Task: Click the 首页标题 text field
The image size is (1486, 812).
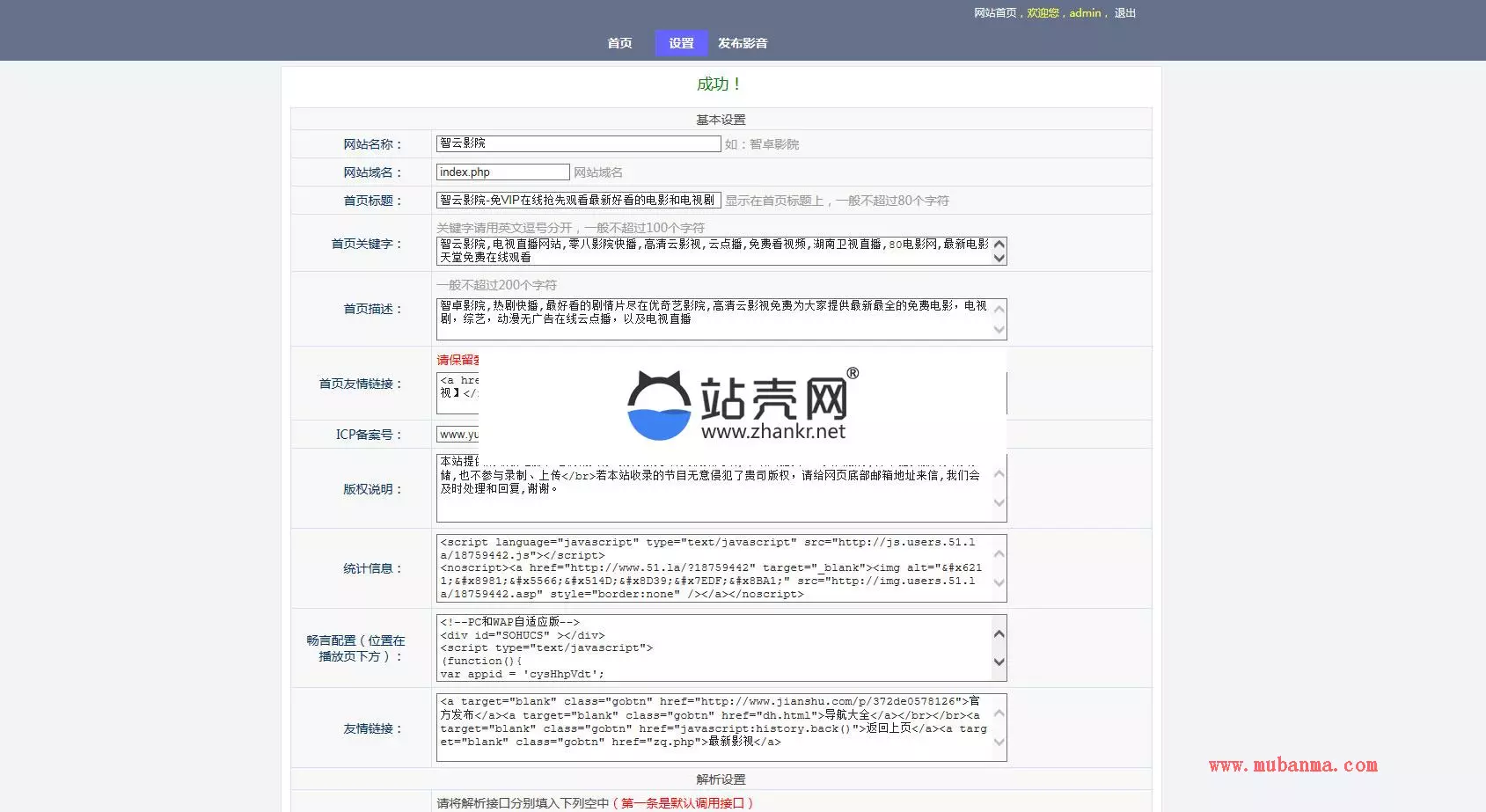Action: click(x=578, y=201)
